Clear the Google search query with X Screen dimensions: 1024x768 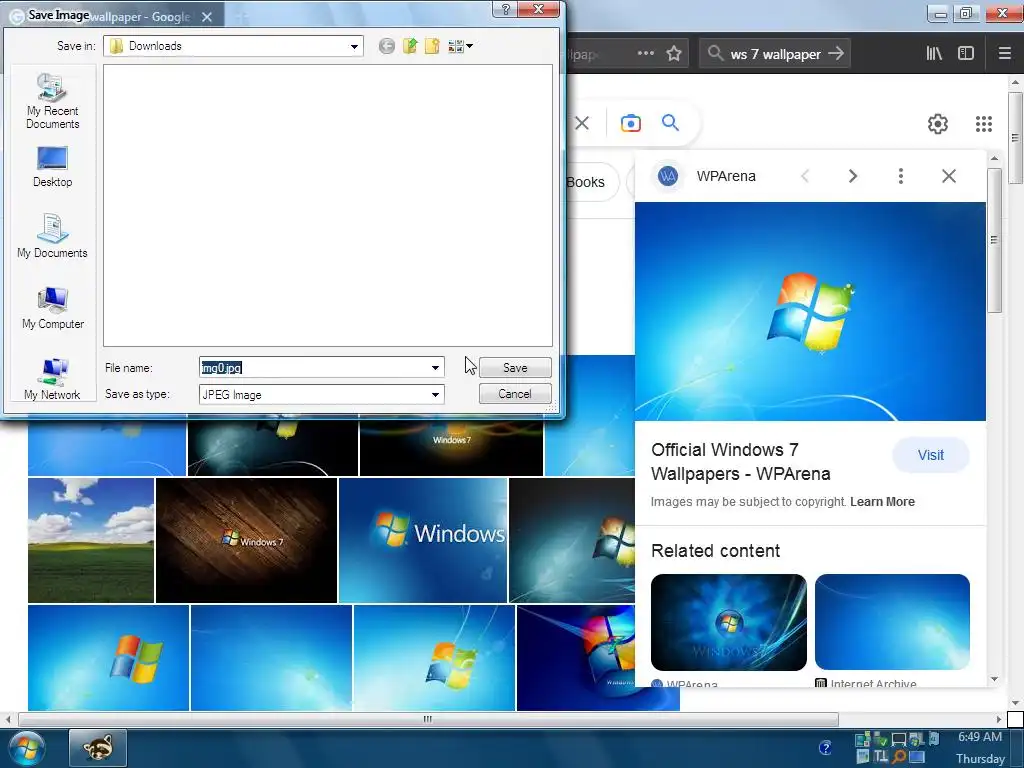coord(582,123)
